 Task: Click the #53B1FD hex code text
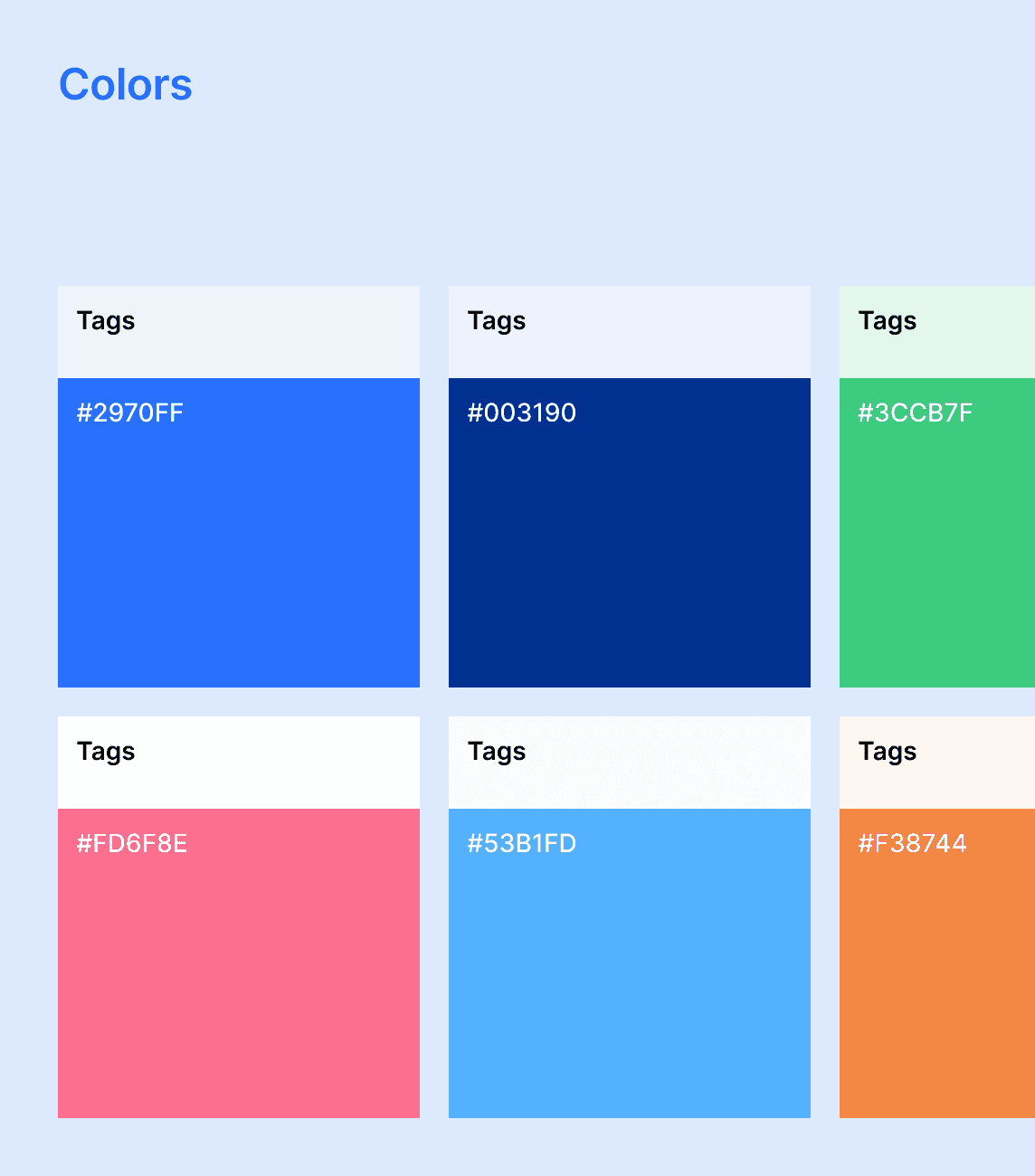point(522,844)
